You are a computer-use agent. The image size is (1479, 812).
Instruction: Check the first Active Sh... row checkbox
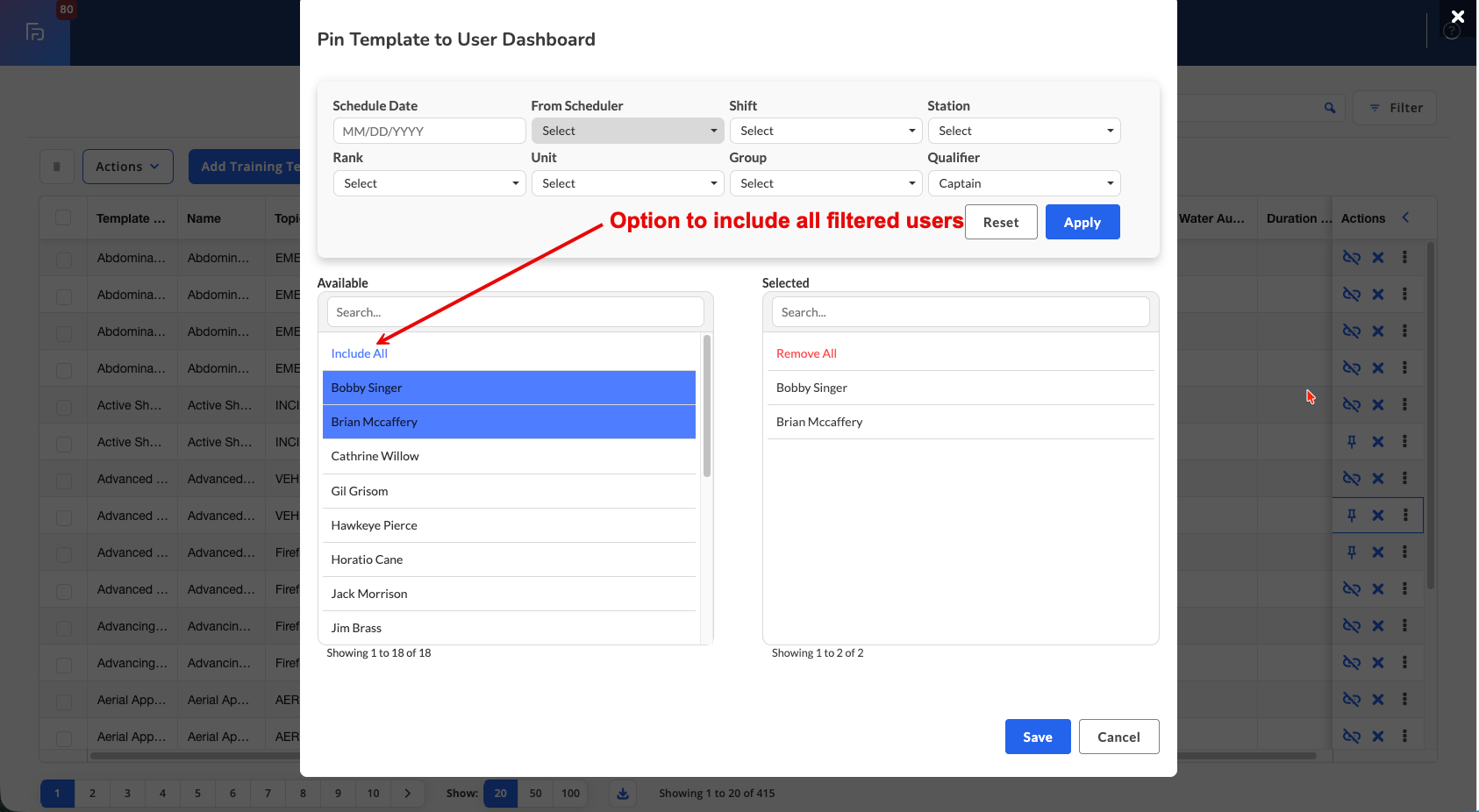pyautogui.click(x=64, y=407)
